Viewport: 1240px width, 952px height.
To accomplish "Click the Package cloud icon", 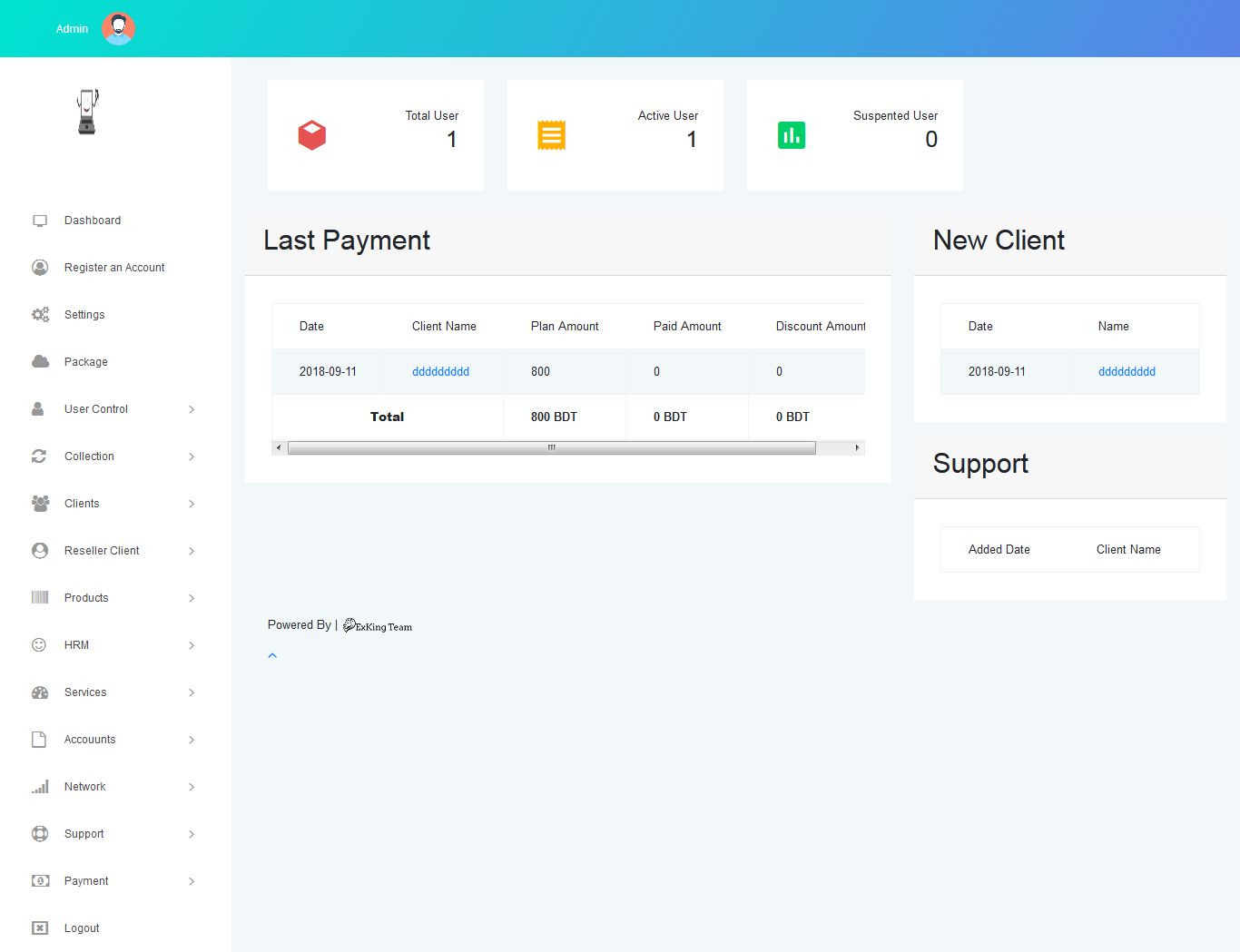I will pos(40,361).
